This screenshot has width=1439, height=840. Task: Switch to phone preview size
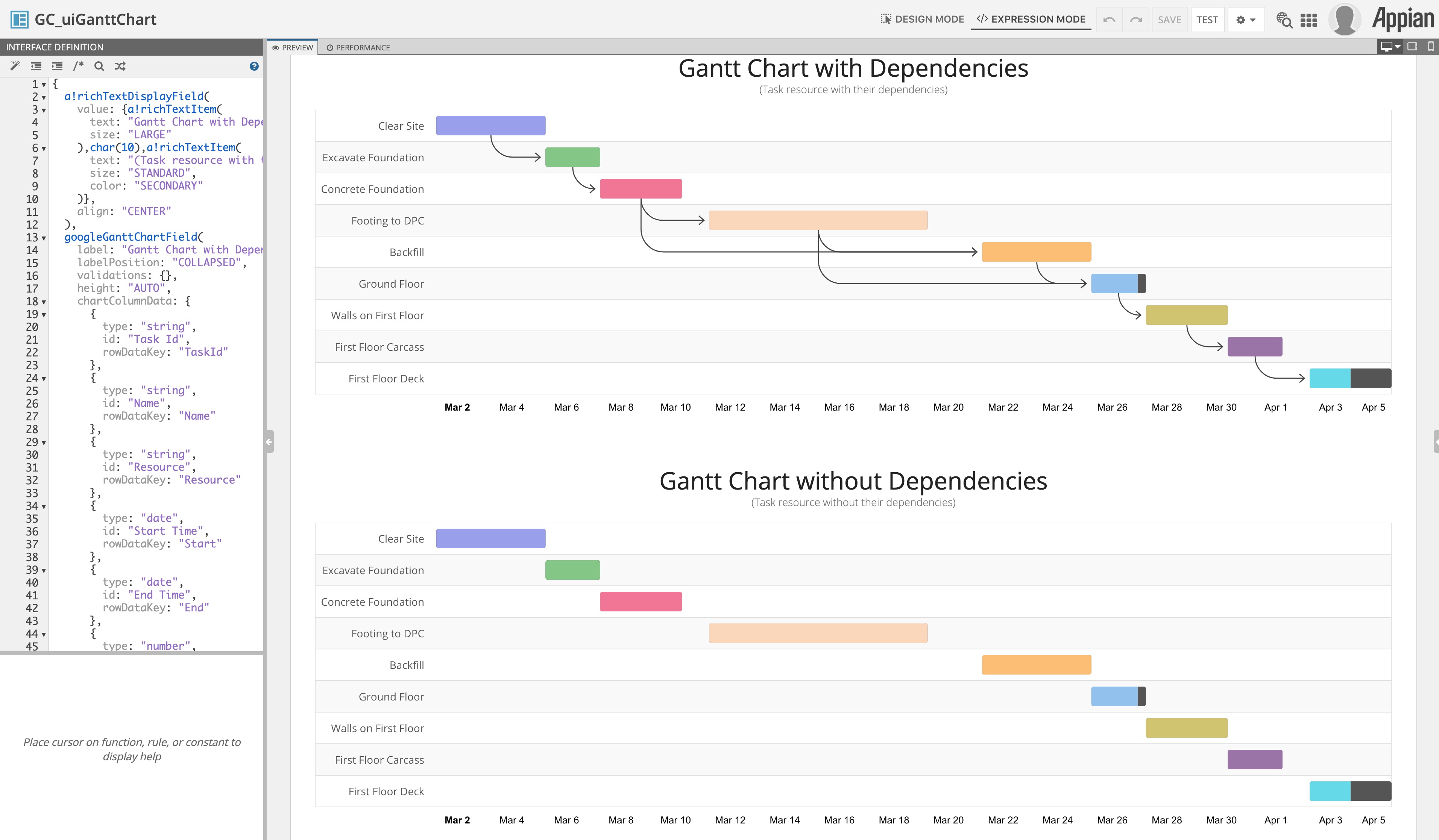click(x=1430, y=47)
